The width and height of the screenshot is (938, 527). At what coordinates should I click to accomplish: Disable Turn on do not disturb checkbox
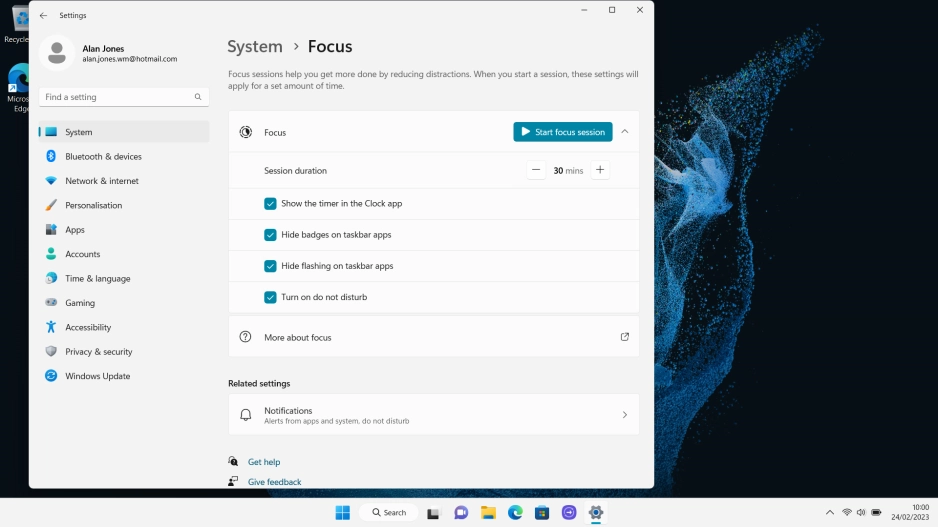[270, 297]
